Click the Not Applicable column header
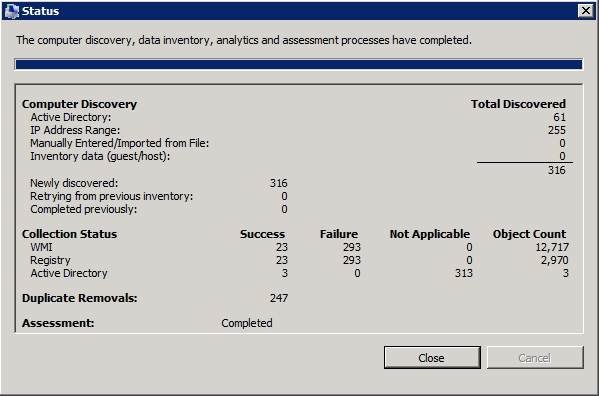The height and width of the screenshot is (396, 599). [430, 234]
